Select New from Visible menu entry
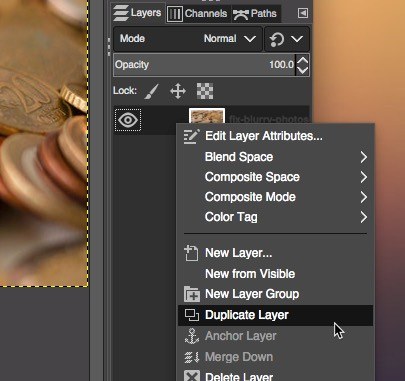The height and width of the screenshot is (381, 405). click(275, 274)
